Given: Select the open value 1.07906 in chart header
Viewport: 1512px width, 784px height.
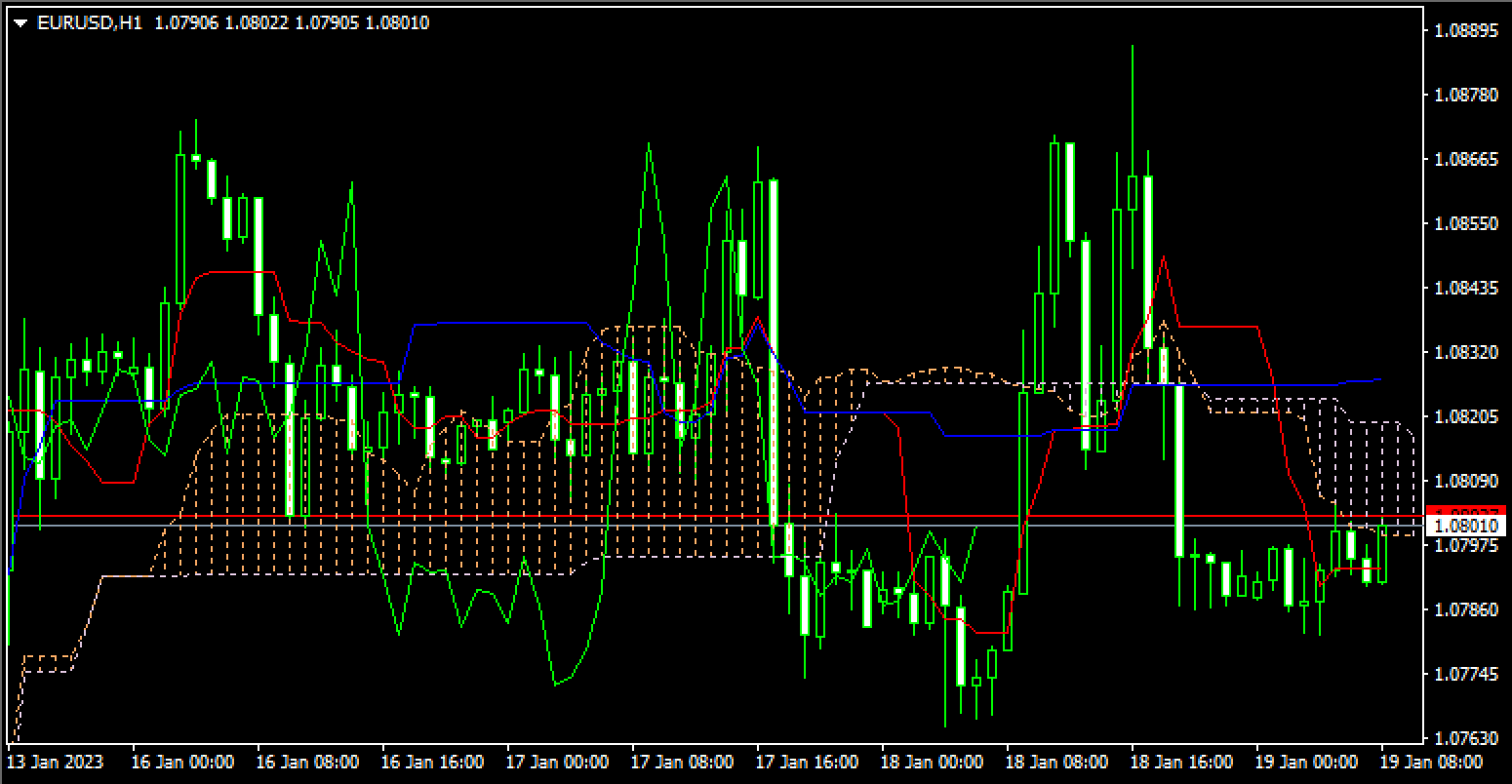Looking at the screenshot, I should coord(187,22).
